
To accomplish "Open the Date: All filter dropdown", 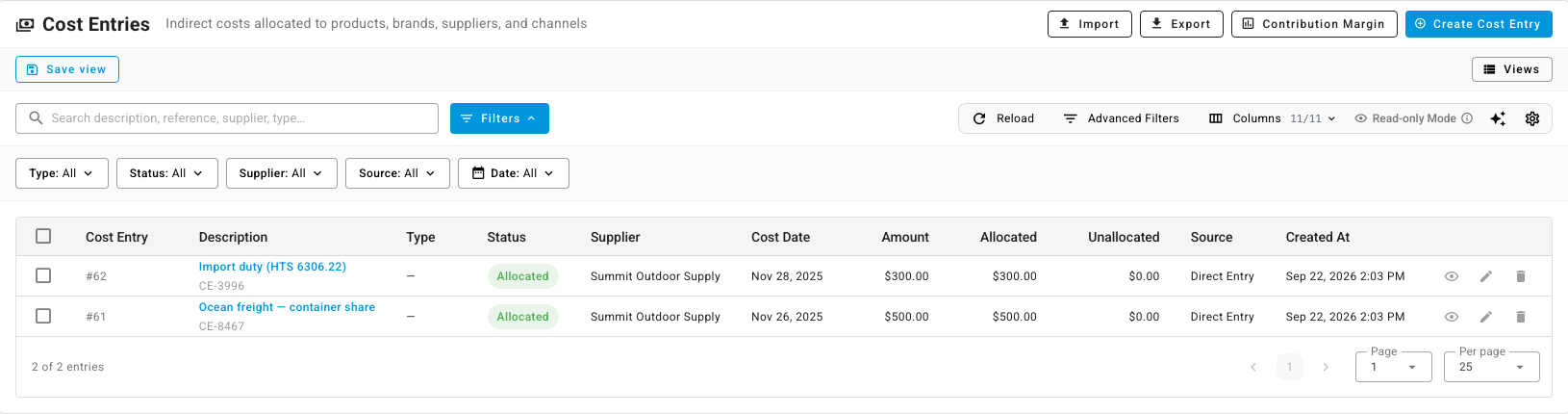I will pos(514,173).
